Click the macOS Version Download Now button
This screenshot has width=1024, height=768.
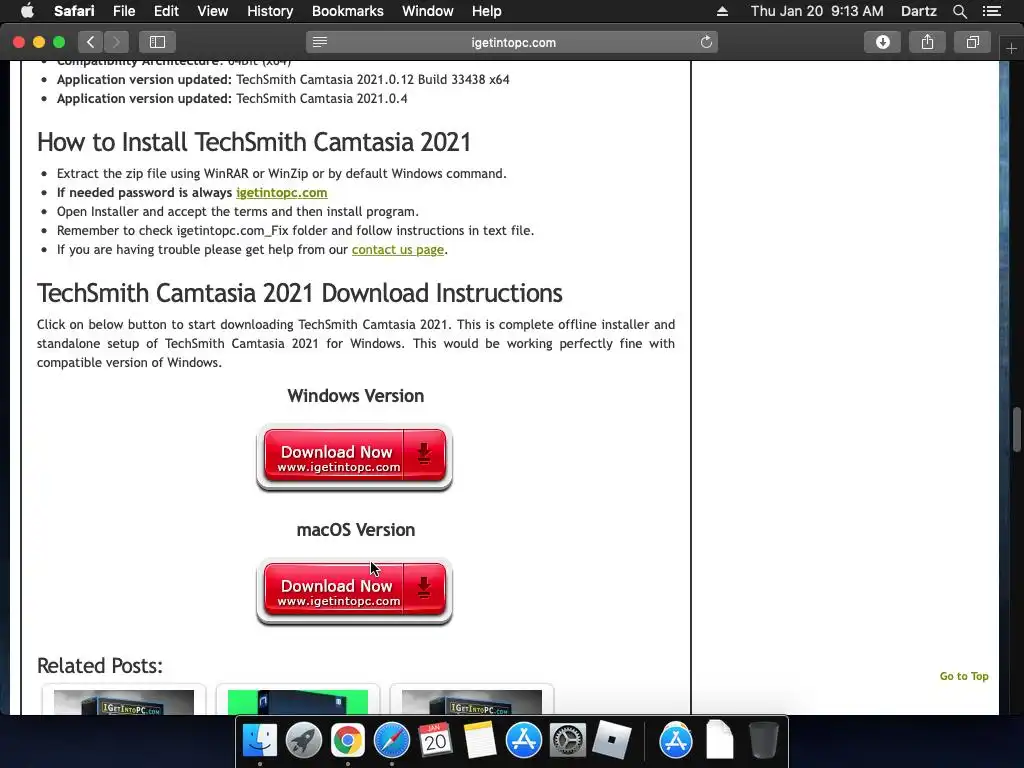pos(355,591)
